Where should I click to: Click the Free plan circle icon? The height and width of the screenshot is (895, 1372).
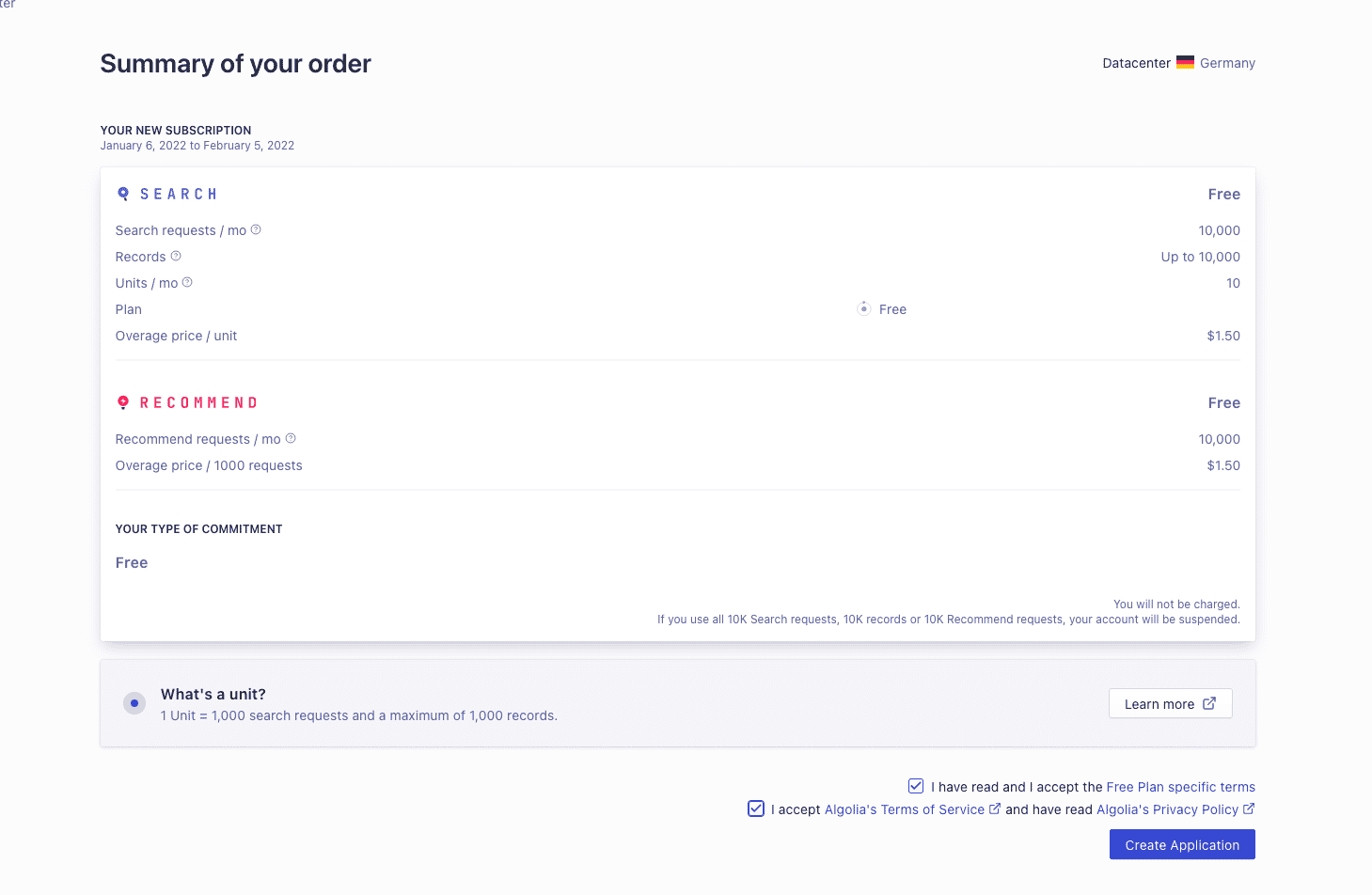pyautogui.click(x=864, y=308)
